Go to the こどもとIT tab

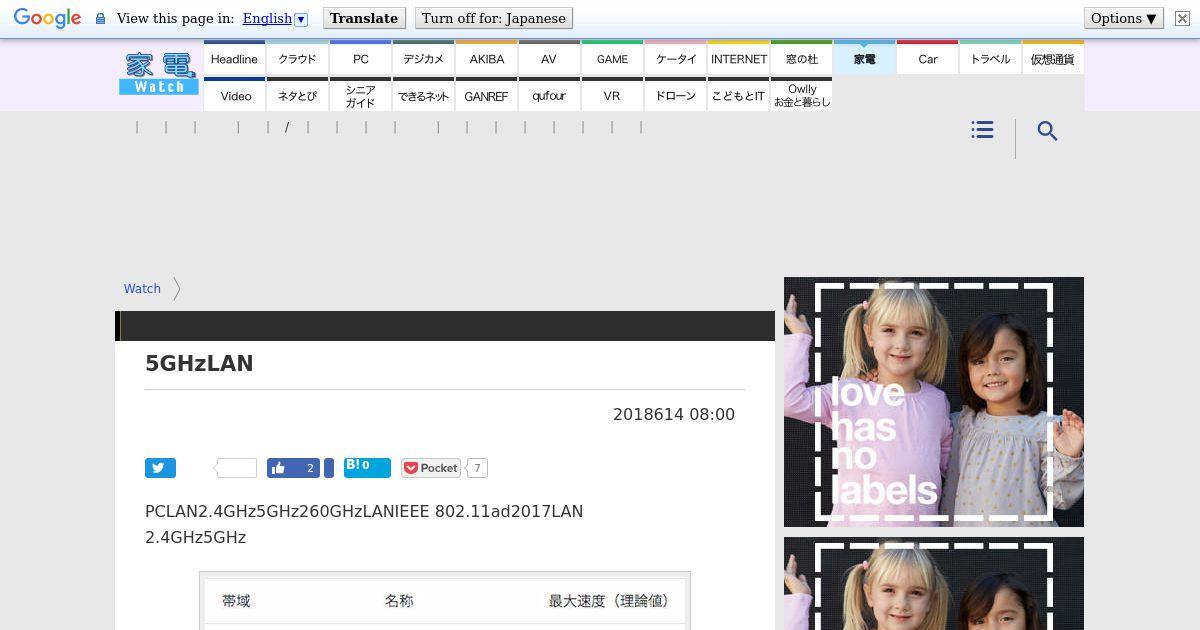[738, 95]
